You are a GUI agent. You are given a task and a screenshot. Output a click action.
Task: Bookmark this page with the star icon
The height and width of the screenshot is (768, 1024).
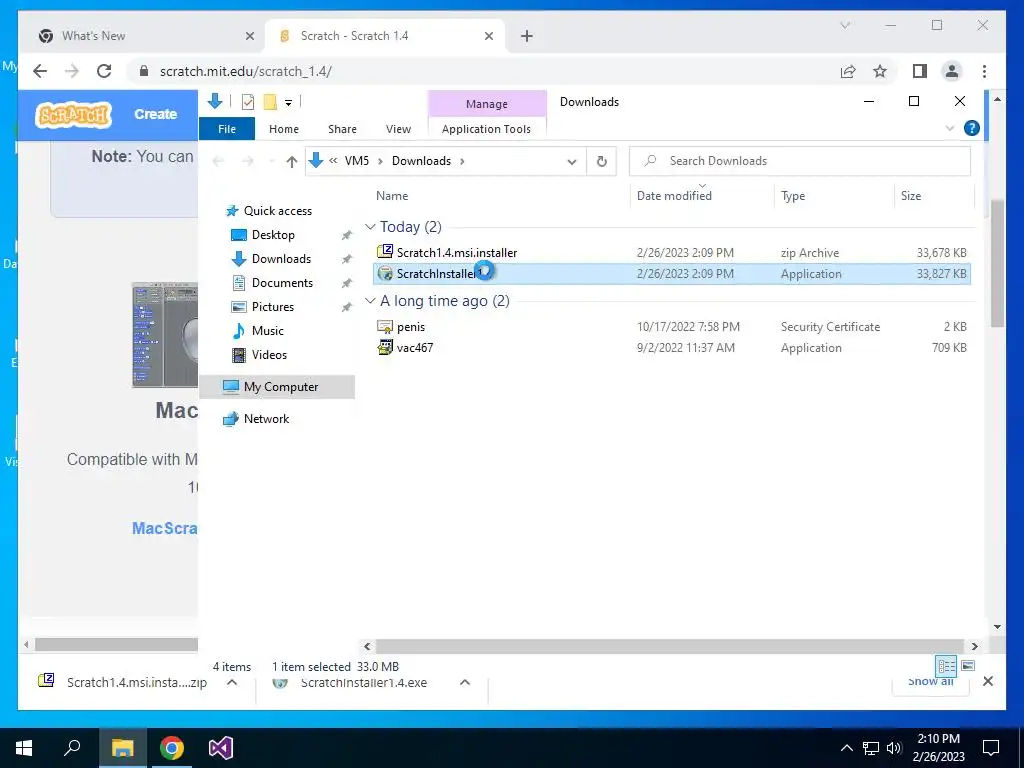[x=880, y=71]
